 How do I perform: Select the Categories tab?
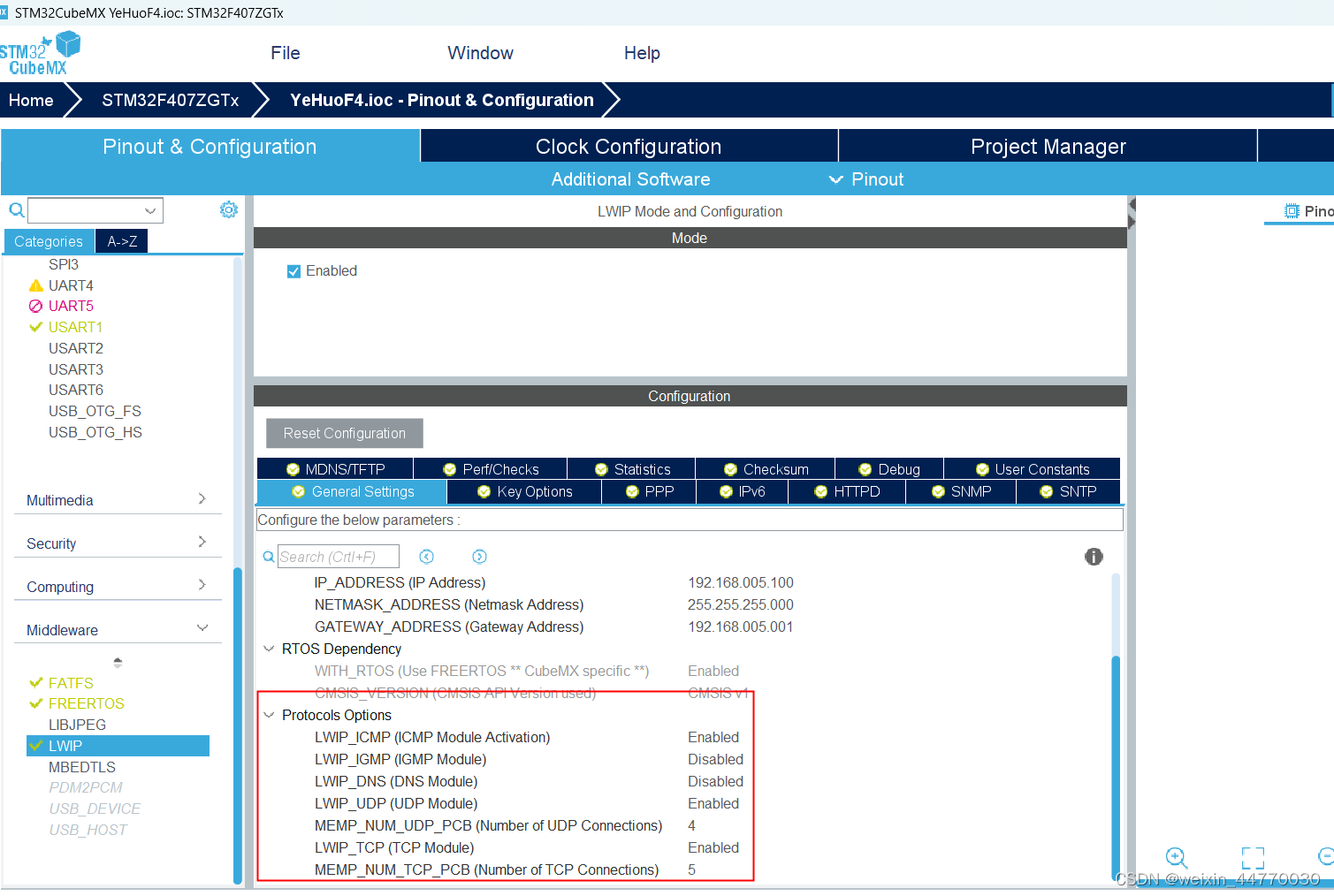point(49,241)
